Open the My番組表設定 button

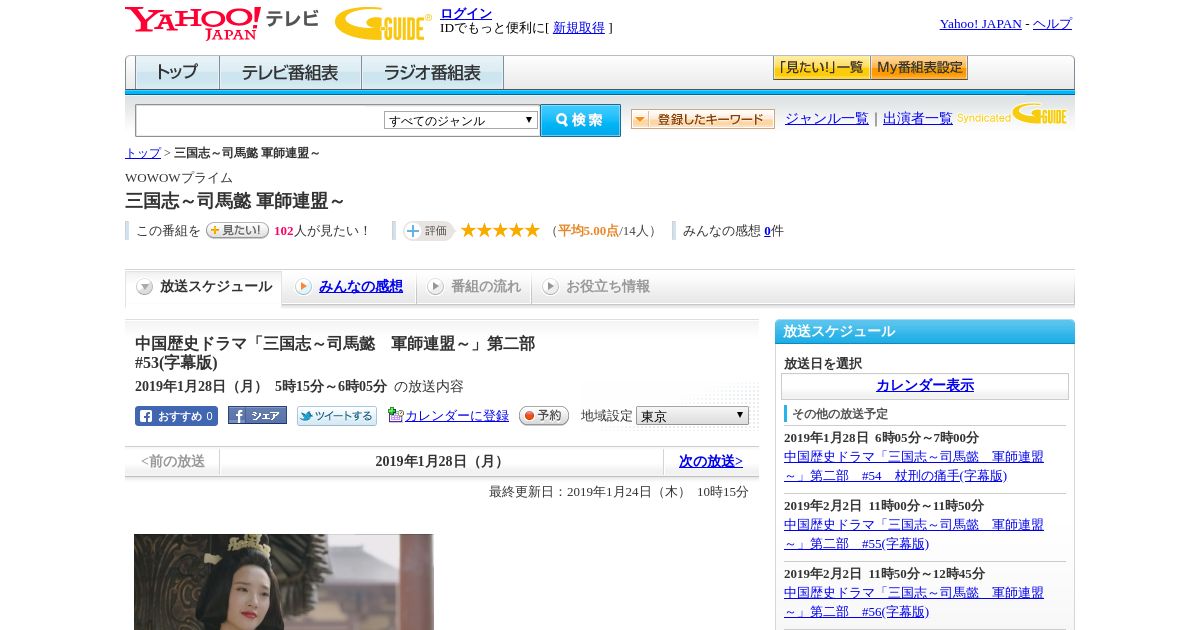point(919,68)
